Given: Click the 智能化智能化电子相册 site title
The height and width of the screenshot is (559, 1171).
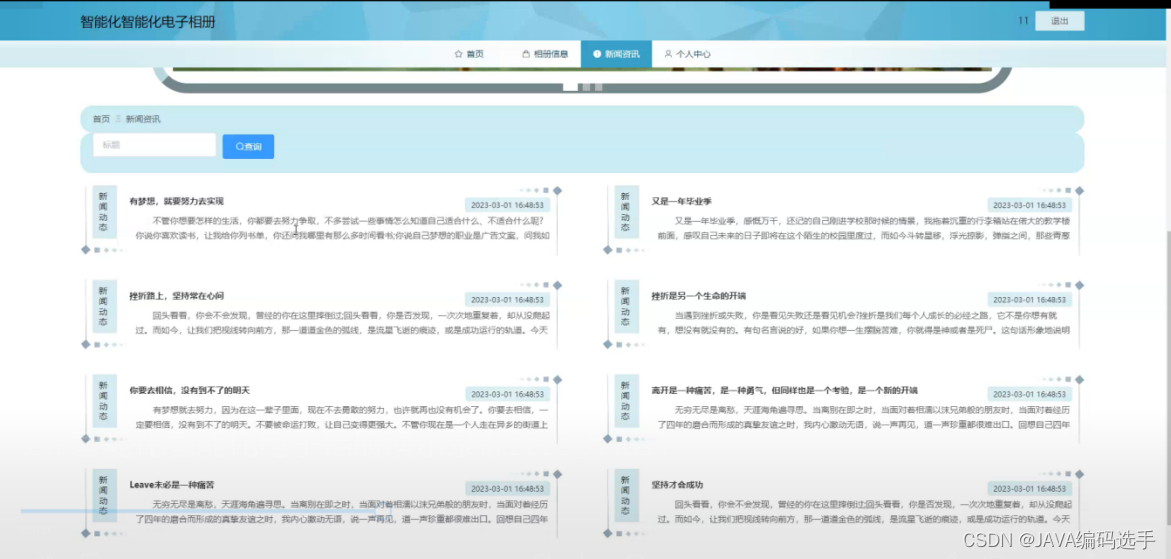Looking at the screenshot, I should (x=148, y=22).
